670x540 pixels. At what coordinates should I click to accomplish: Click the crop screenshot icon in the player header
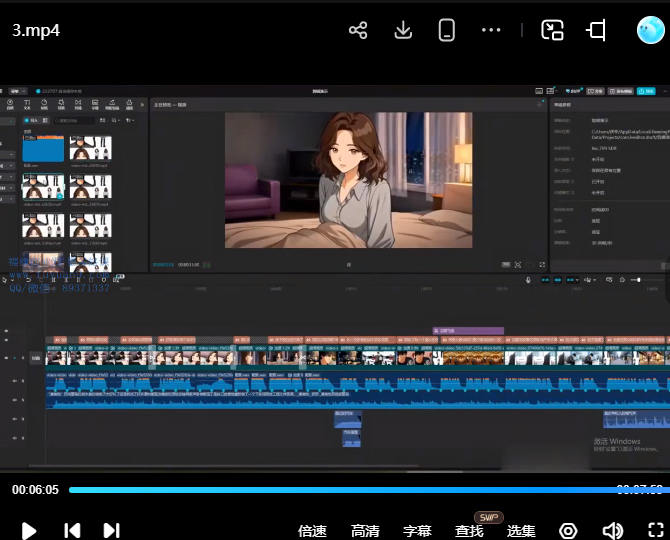pos(596,30)
